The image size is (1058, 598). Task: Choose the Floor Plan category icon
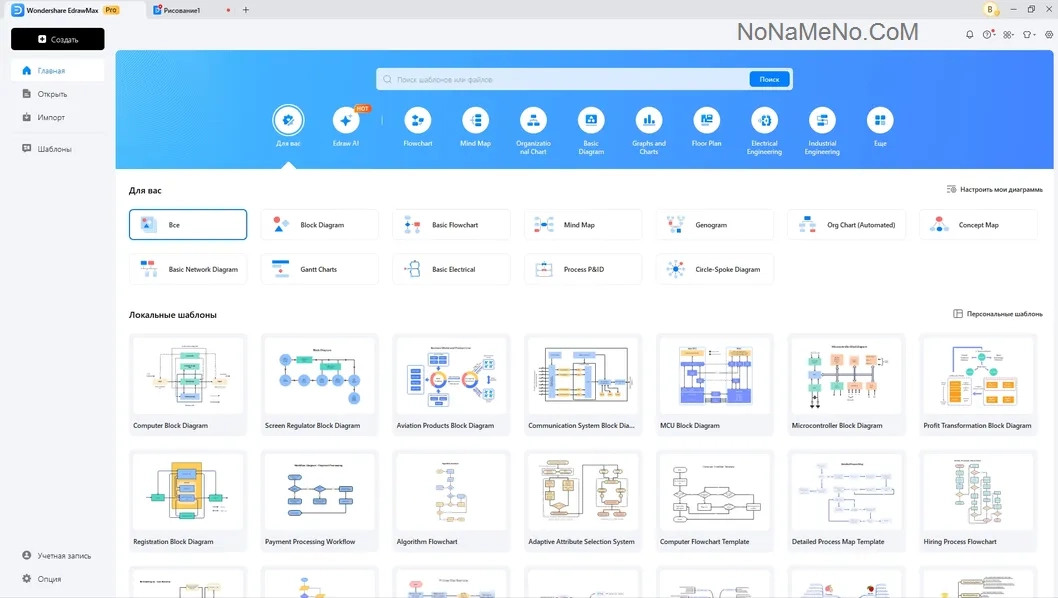pos(706,121)
